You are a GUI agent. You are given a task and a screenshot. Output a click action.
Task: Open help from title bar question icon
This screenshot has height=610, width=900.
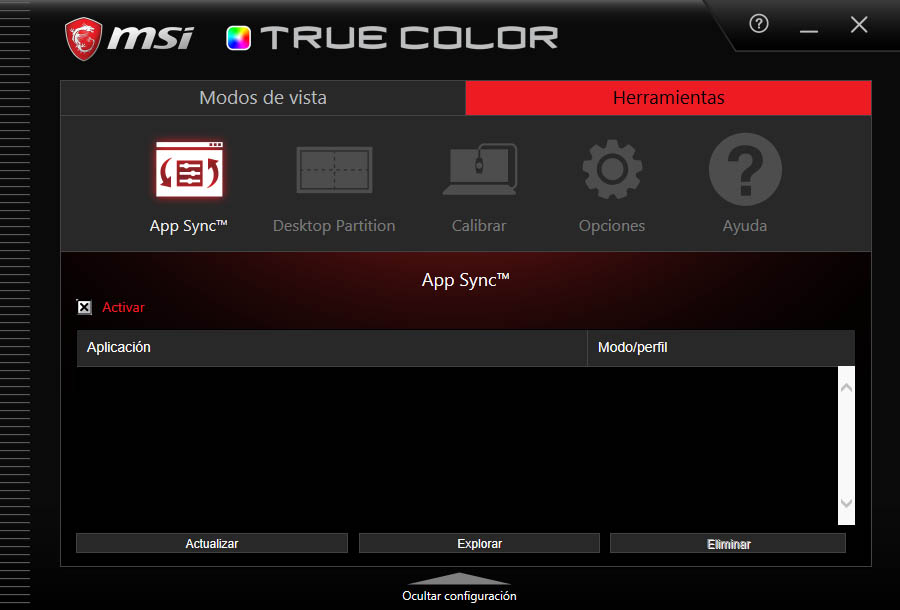click(x=759, y=25)
